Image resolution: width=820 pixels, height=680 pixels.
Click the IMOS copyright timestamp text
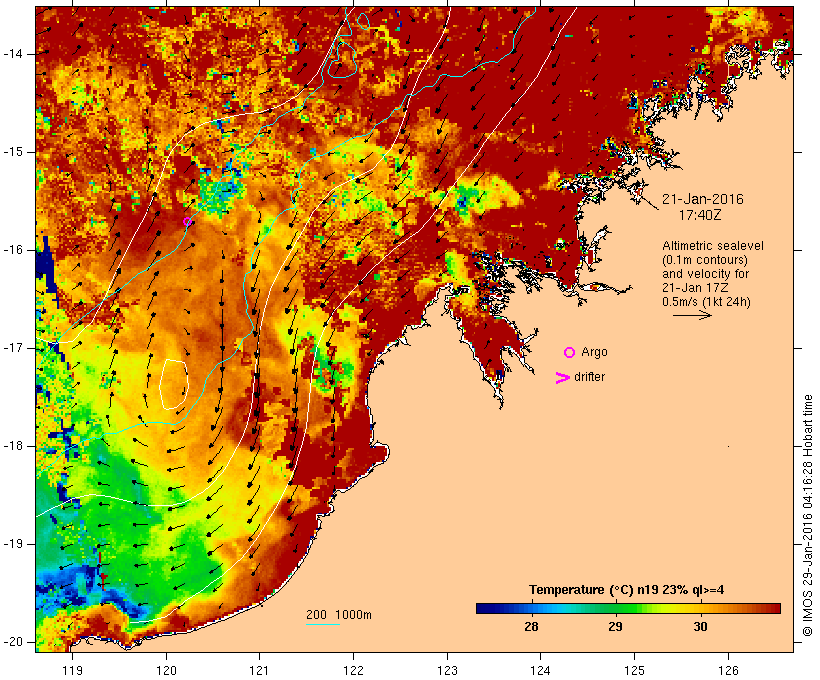point(808,515)
